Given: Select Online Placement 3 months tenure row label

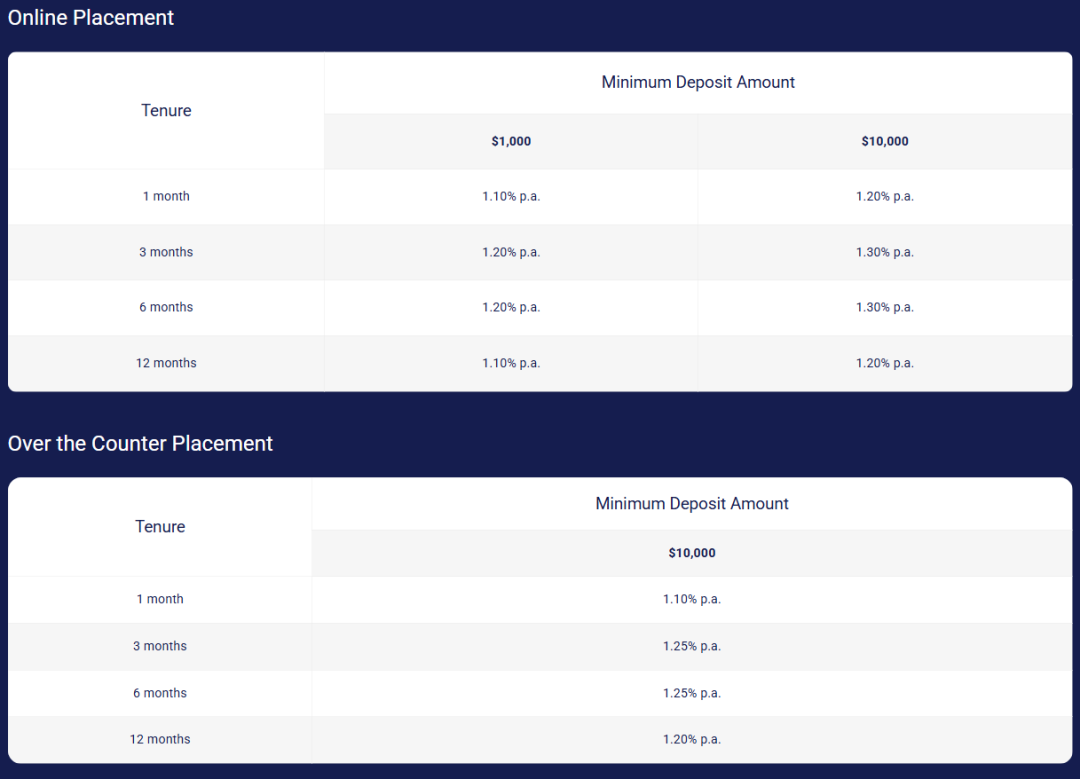Looking at the screenshot, I should (x=166, y=252).
